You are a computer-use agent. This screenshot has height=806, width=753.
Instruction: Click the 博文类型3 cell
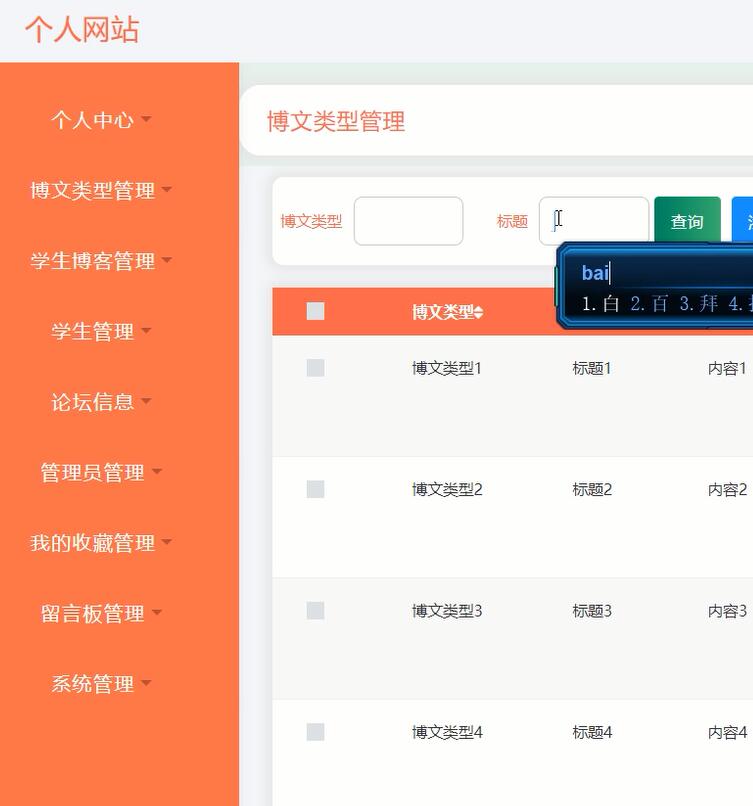tap(447, 611)
